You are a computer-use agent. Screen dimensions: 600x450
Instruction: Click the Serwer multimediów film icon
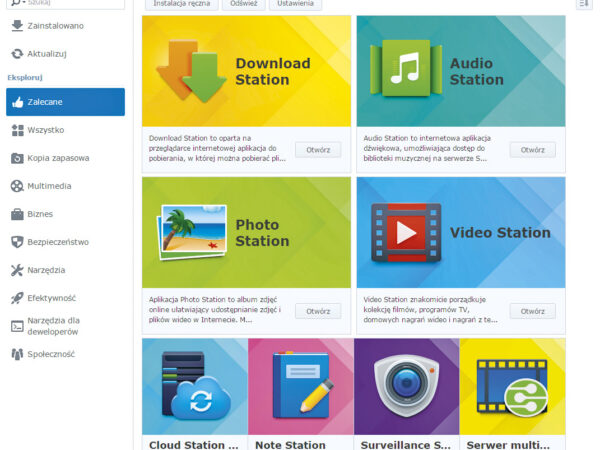[x=512, y=386]
